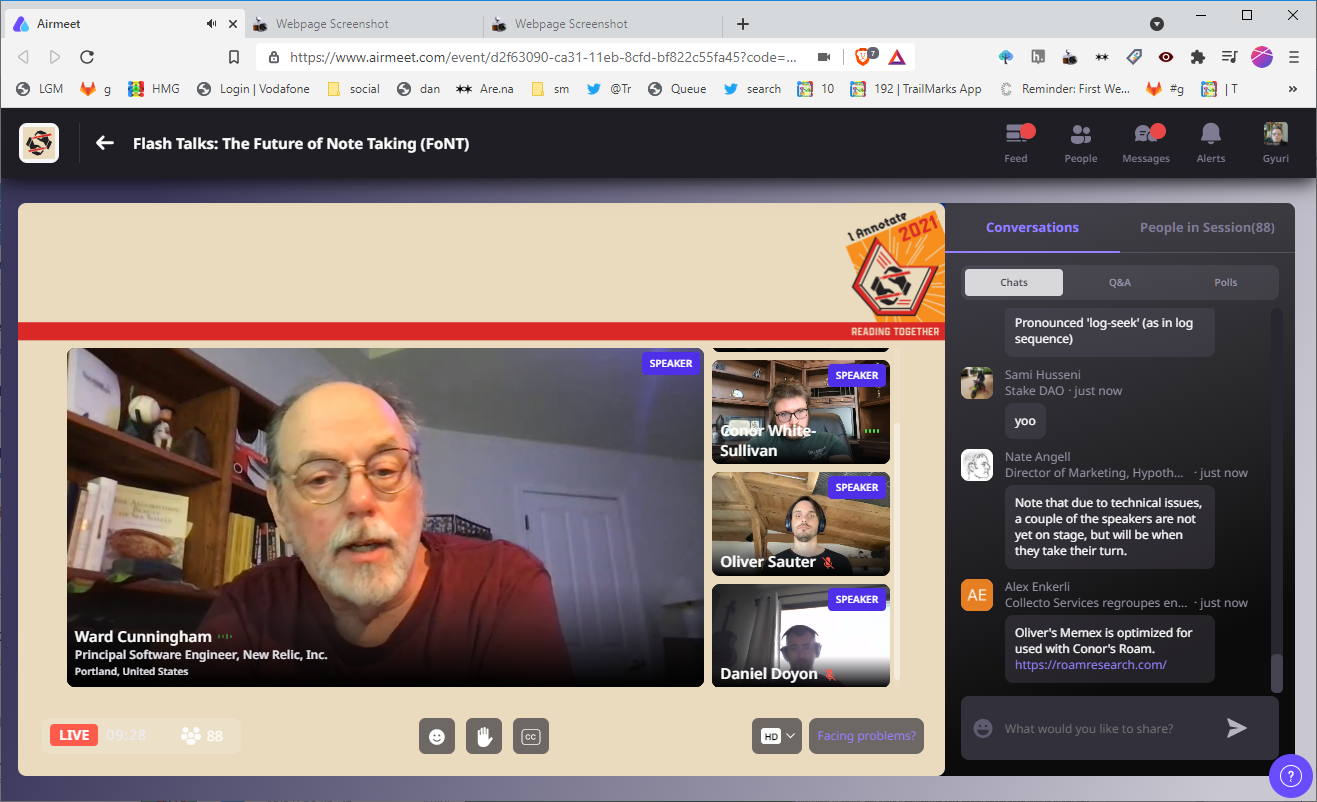Screen dimensions: 1317x802
Task: Select the Polls tab
Action: pos(1226,282)
